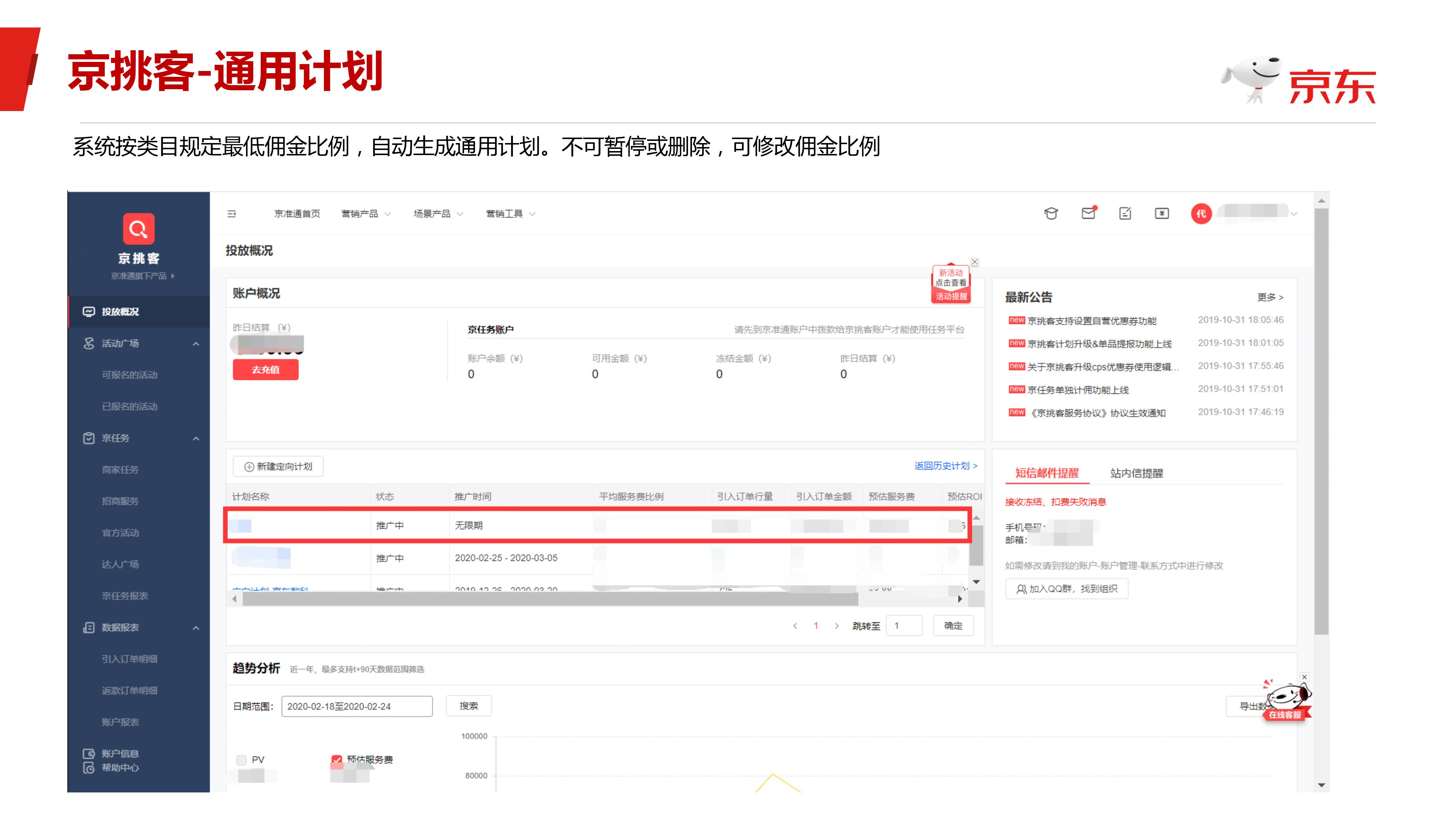Click the 搜索 button
This screenshot has width=1456, height=819.
click(x=468, y=706)
